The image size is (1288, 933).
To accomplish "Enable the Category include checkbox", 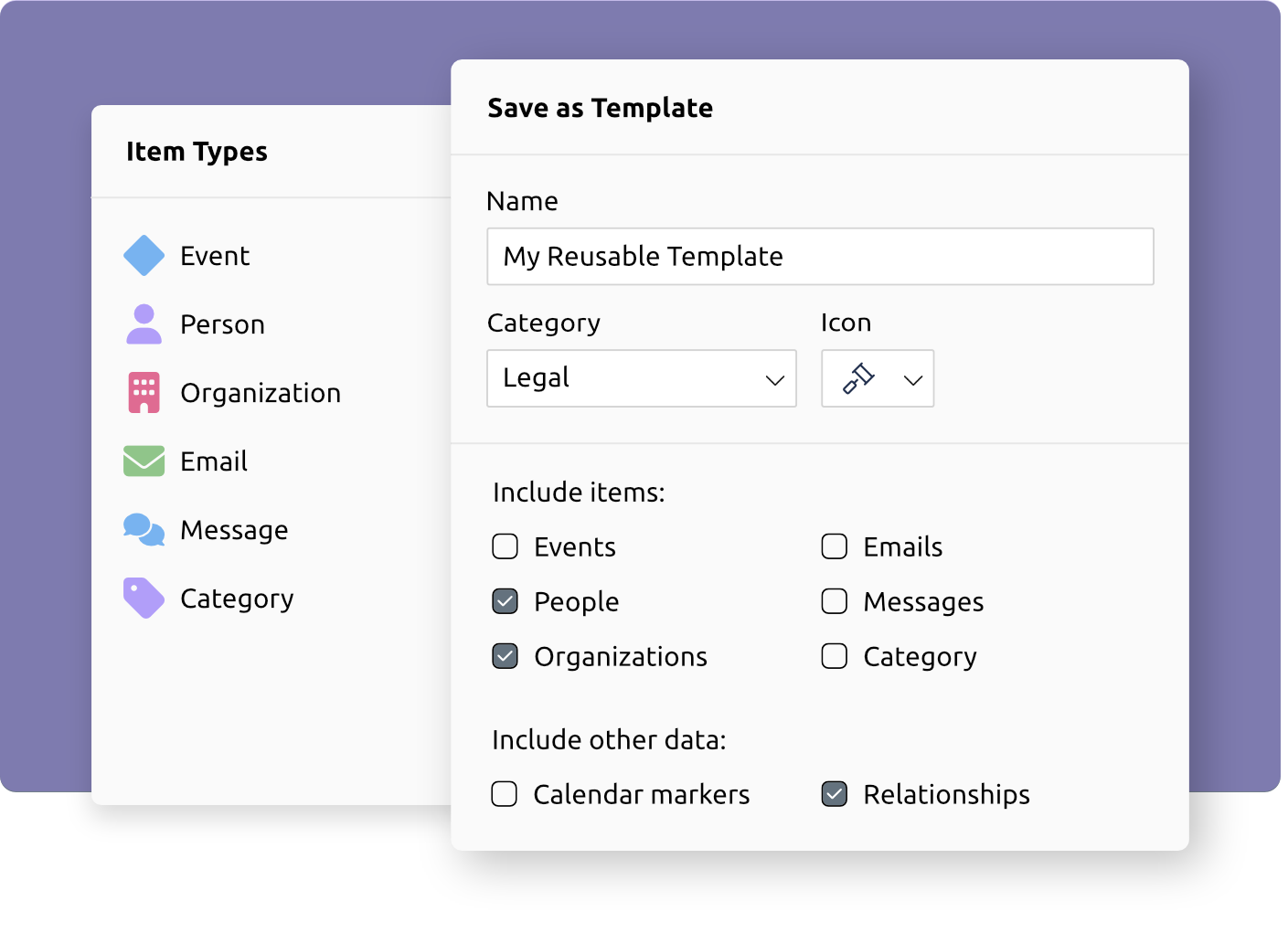I will tap(834, 655).
